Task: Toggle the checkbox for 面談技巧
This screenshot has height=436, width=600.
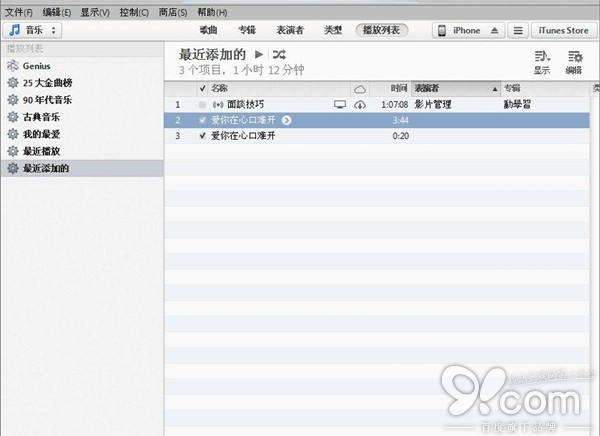Action: [202, 105]
